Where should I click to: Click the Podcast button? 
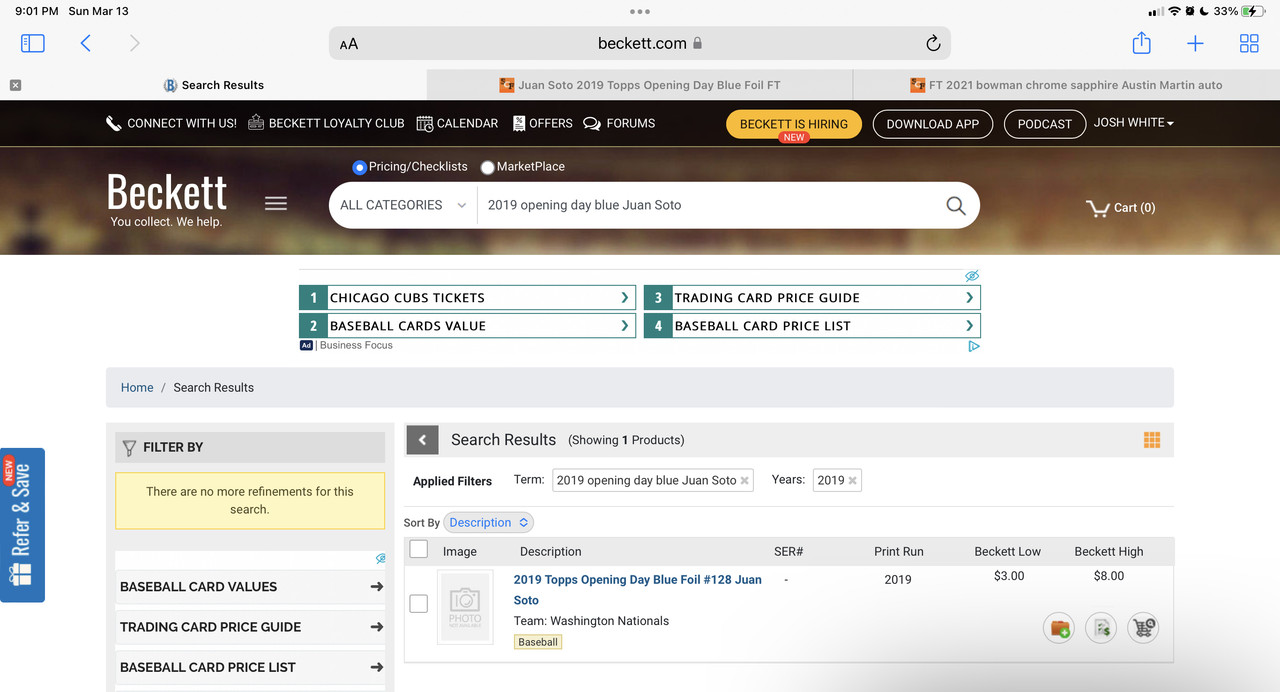pyautogui.click(x=1045, y=124)
